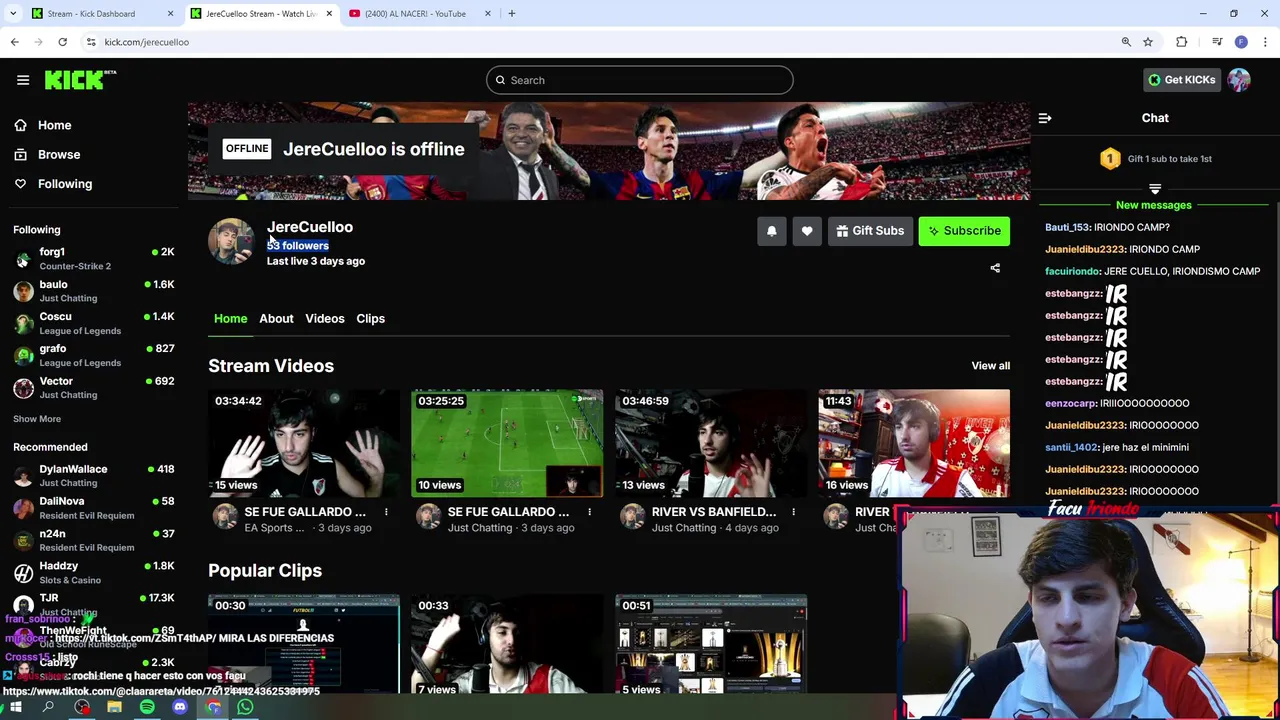Screen dimensions: 1280x720
Task: Open DylanWallace recommended channel
Action: [x=94, y=476]
